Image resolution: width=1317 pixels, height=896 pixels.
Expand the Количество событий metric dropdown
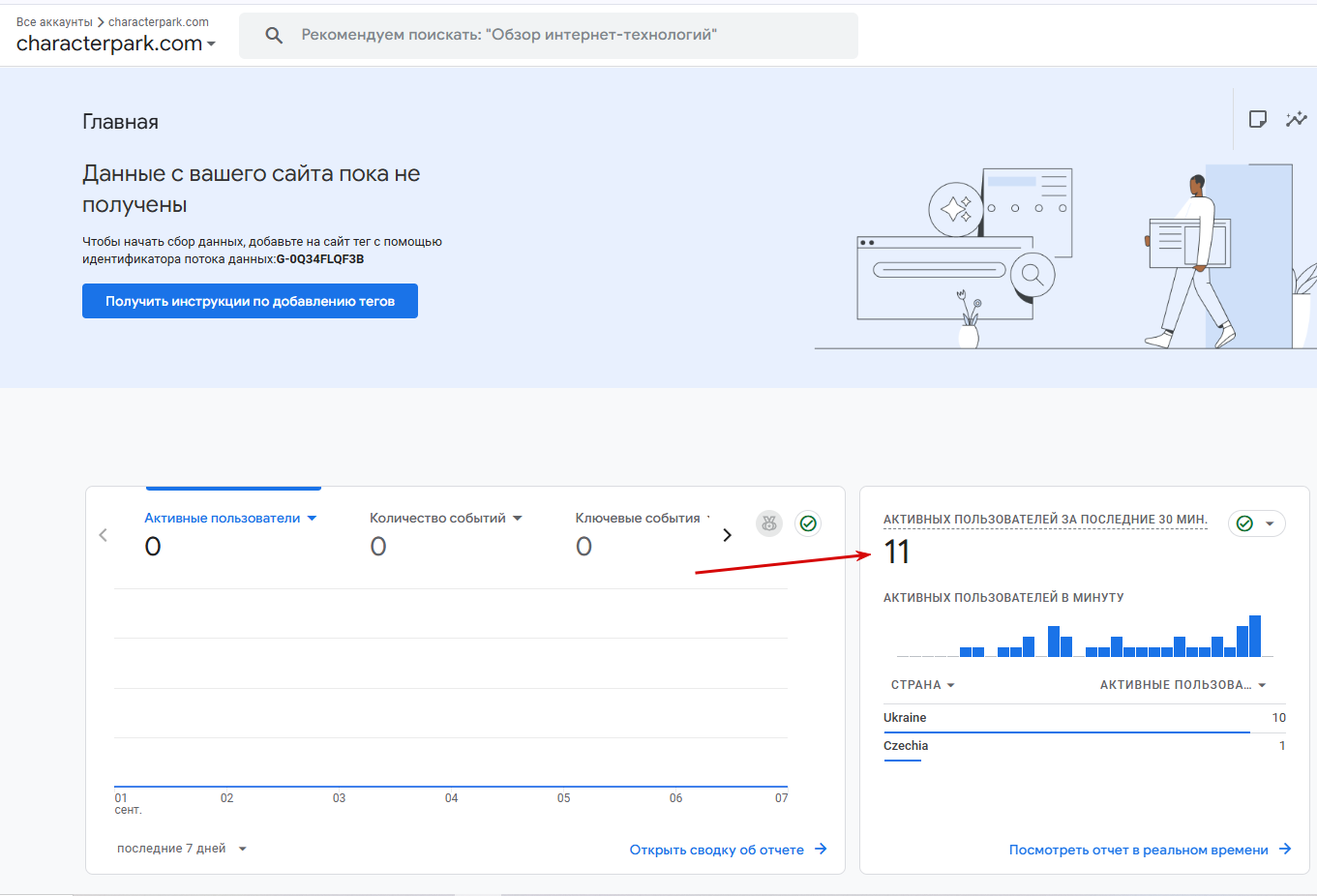click(517, 519)
